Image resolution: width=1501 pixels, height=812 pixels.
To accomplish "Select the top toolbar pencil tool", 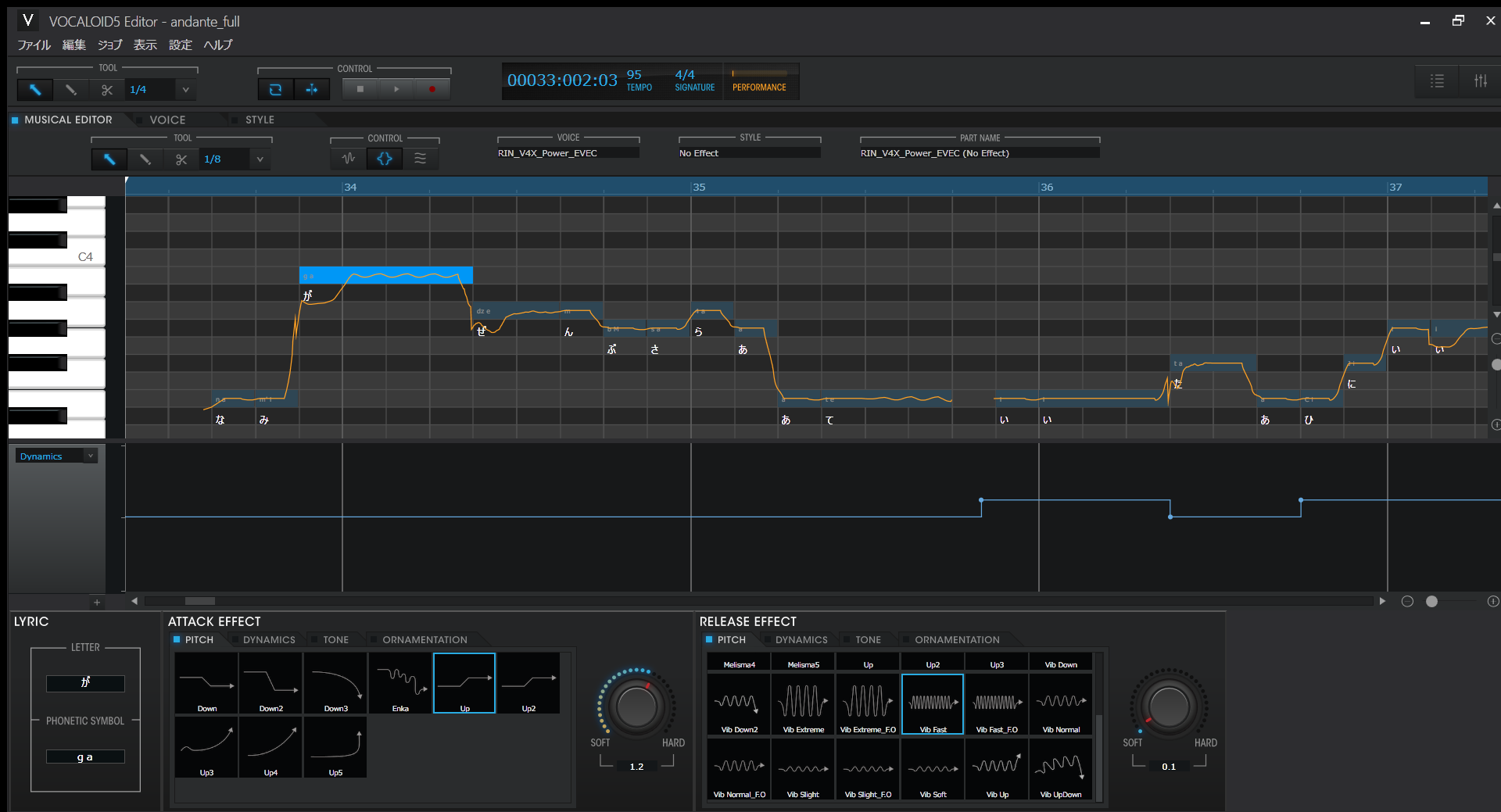I will 71,90.
